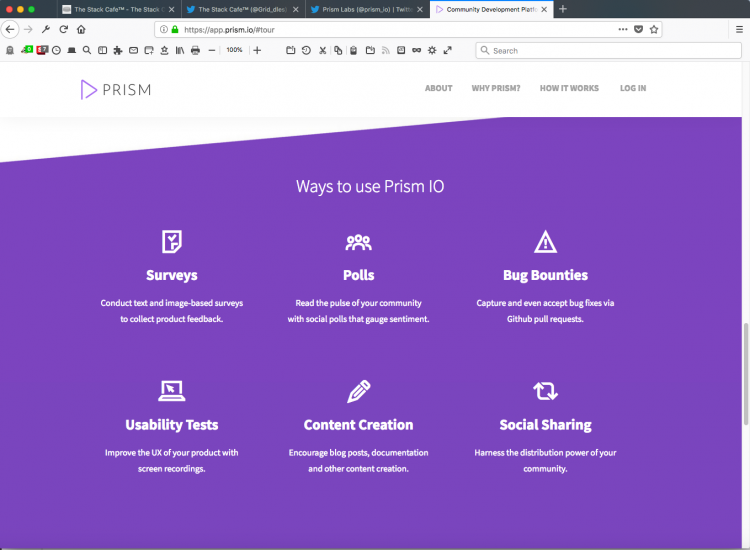Click the Social Sharing heading

(x=545, y=425)
